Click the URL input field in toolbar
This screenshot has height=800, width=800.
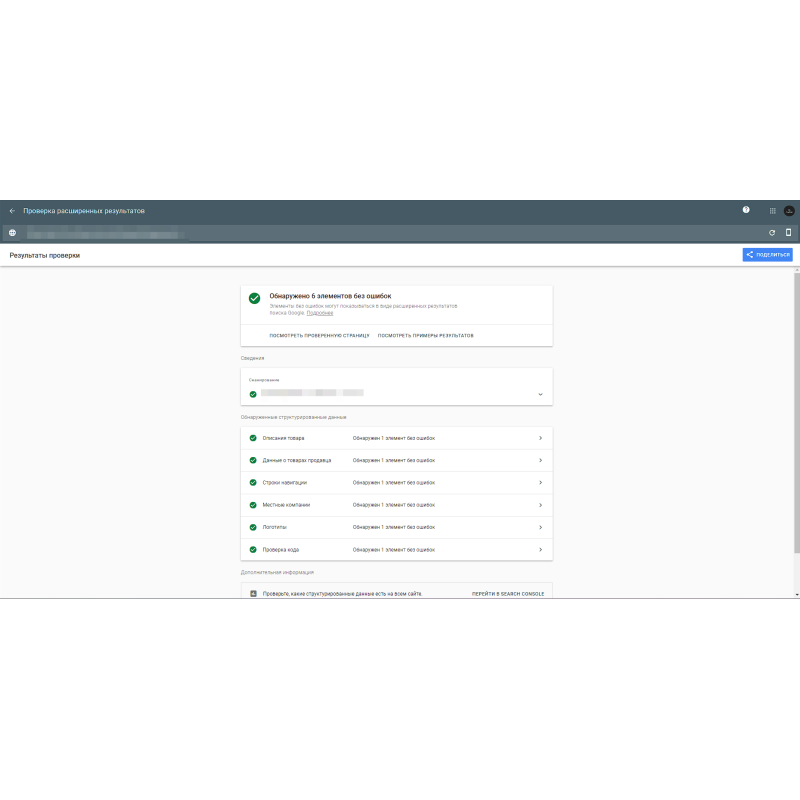click(380, 233)
